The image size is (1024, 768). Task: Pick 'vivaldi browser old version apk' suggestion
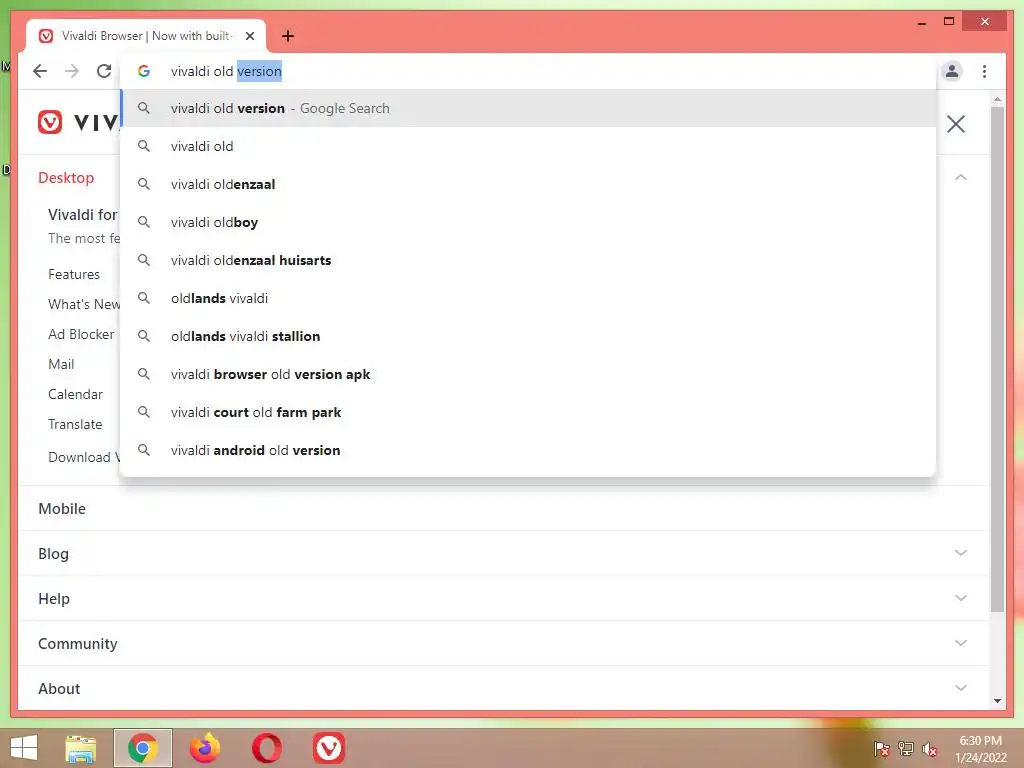click(528, 374)
